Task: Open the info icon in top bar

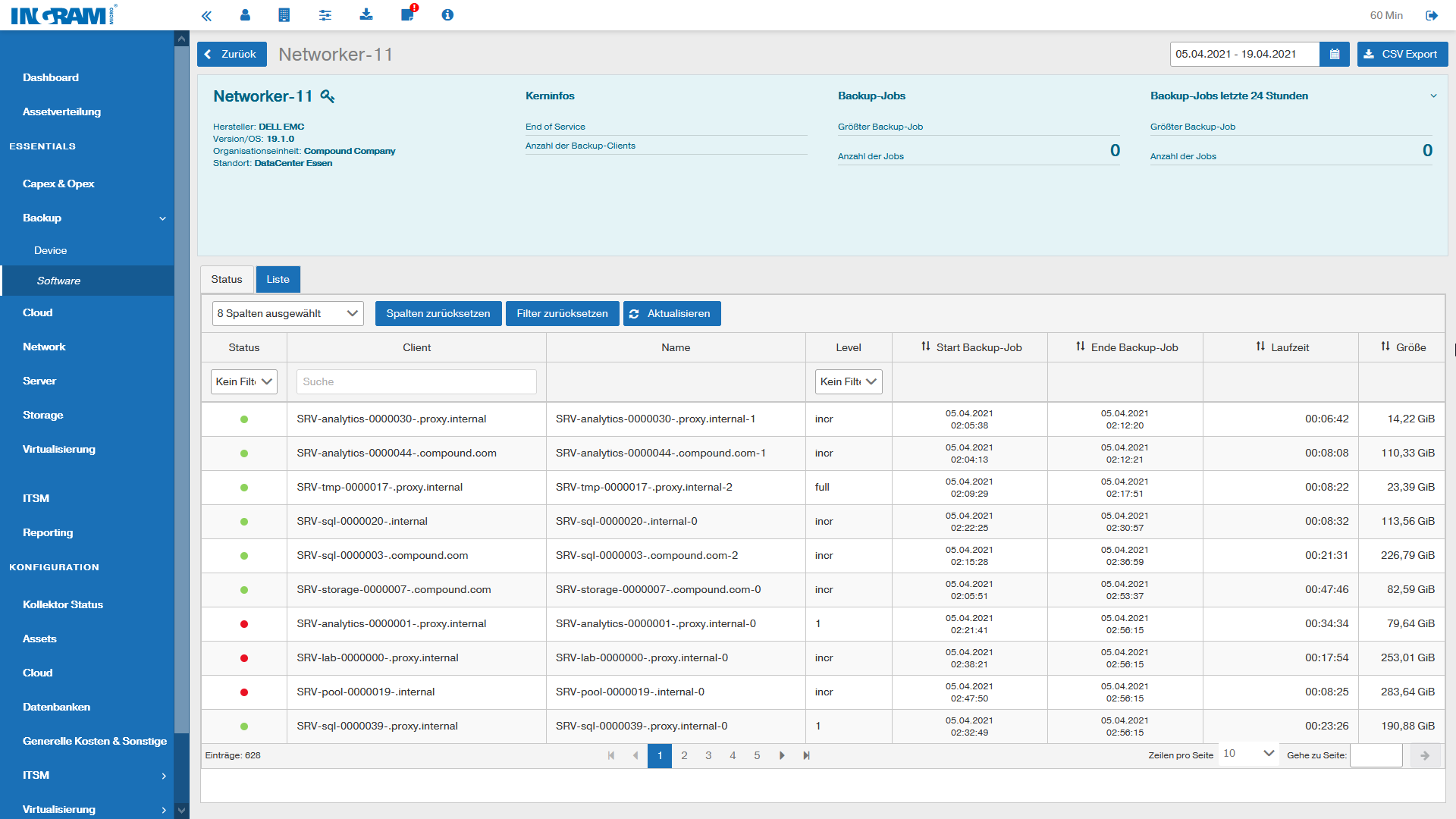Action: 447,15
